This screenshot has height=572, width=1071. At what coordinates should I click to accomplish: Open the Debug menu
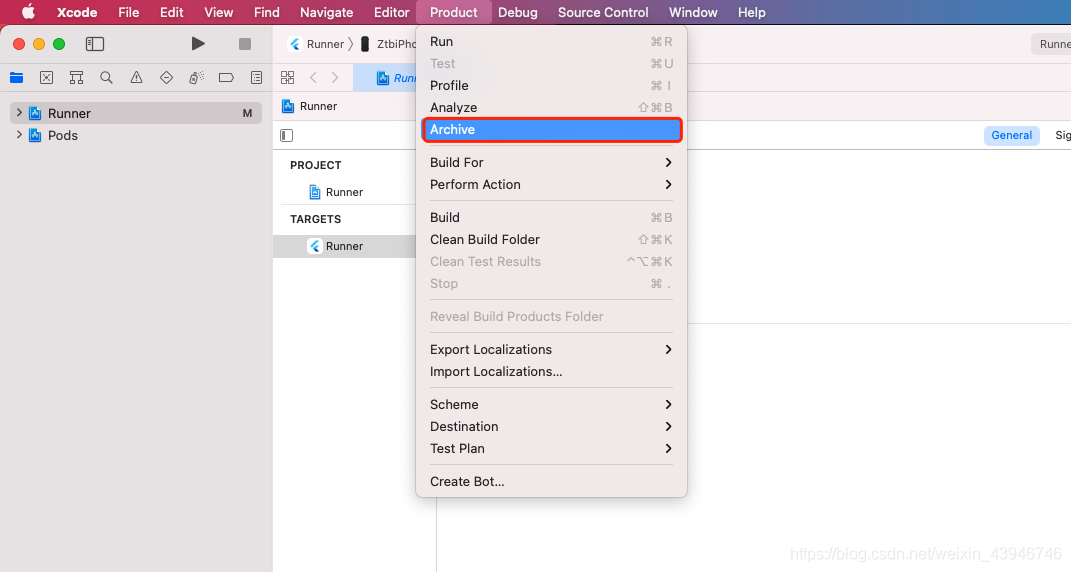pyautogui.click(x=518, y=12)
